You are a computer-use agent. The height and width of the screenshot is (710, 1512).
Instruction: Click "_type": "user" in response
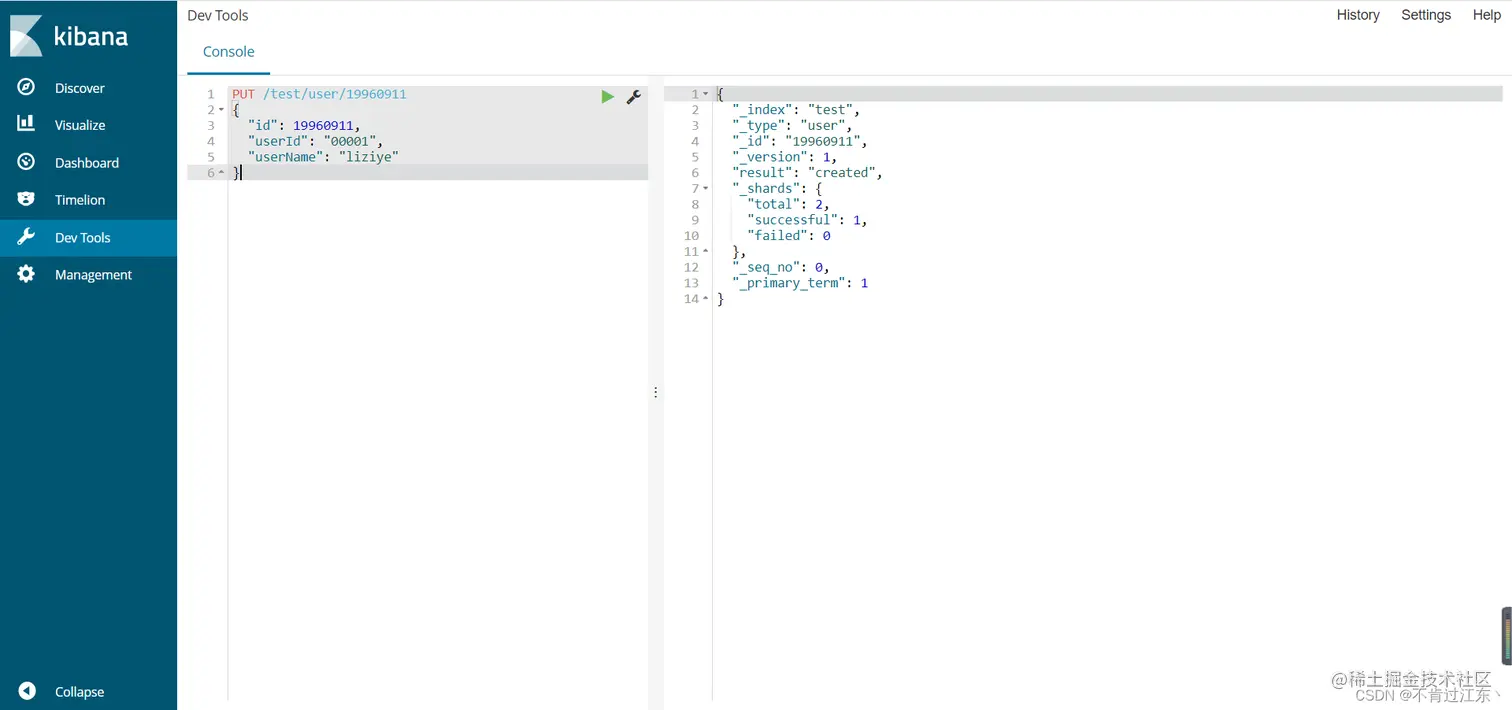tap(792, 126)
